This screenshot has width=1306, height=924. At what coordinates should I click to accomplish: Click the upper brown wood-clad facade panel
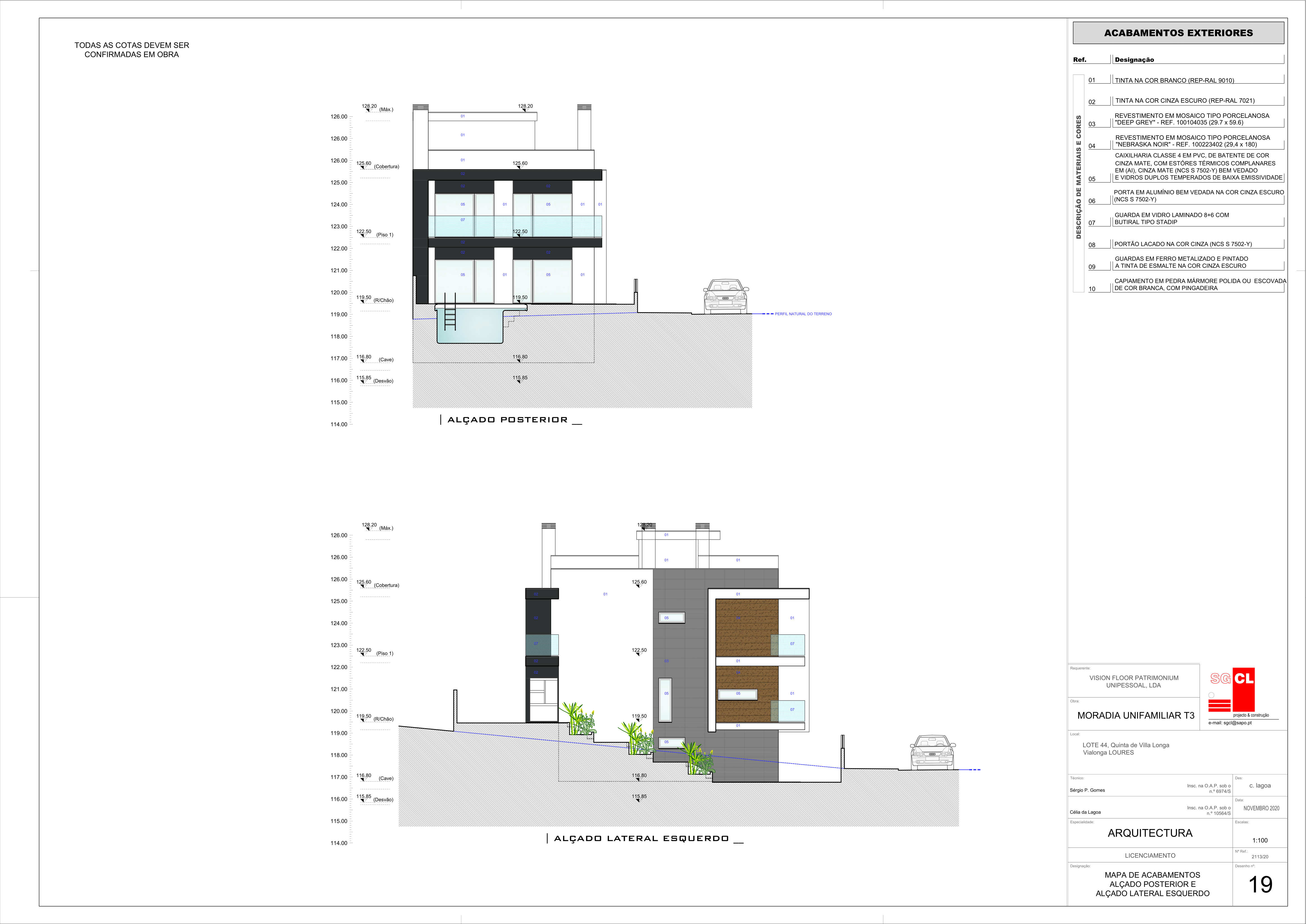(746, 627)
